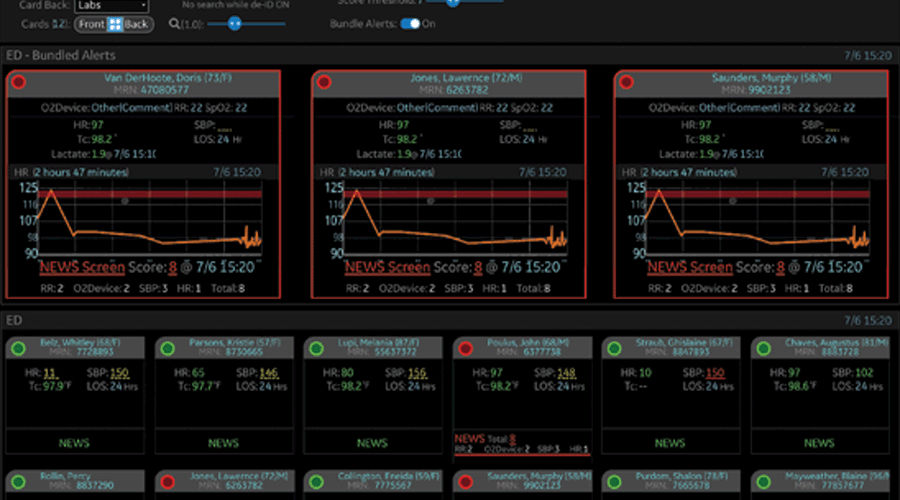This screenshot has height=500, width=900.
Task: Click red status circle on bundled Saunders, Murphy card
Action: click(626, 82)
